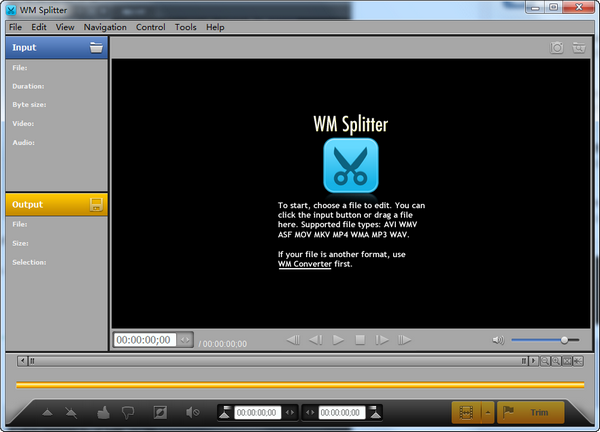Screen dimensions: 600x432
Task: Click the current timecode stepper arrows
Action: (184, 340)
